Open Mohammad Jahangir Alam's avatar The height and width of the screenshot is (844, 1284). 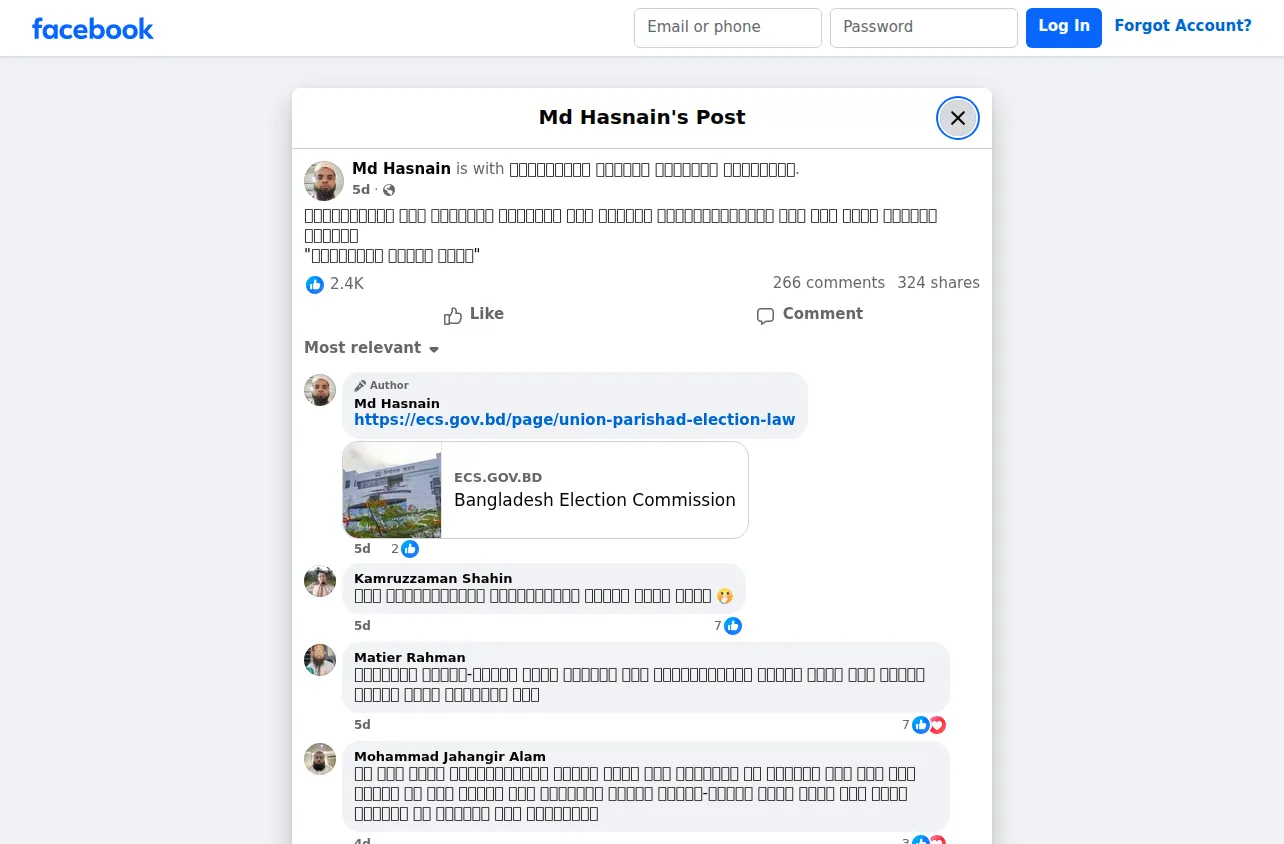tap(320, 759)
